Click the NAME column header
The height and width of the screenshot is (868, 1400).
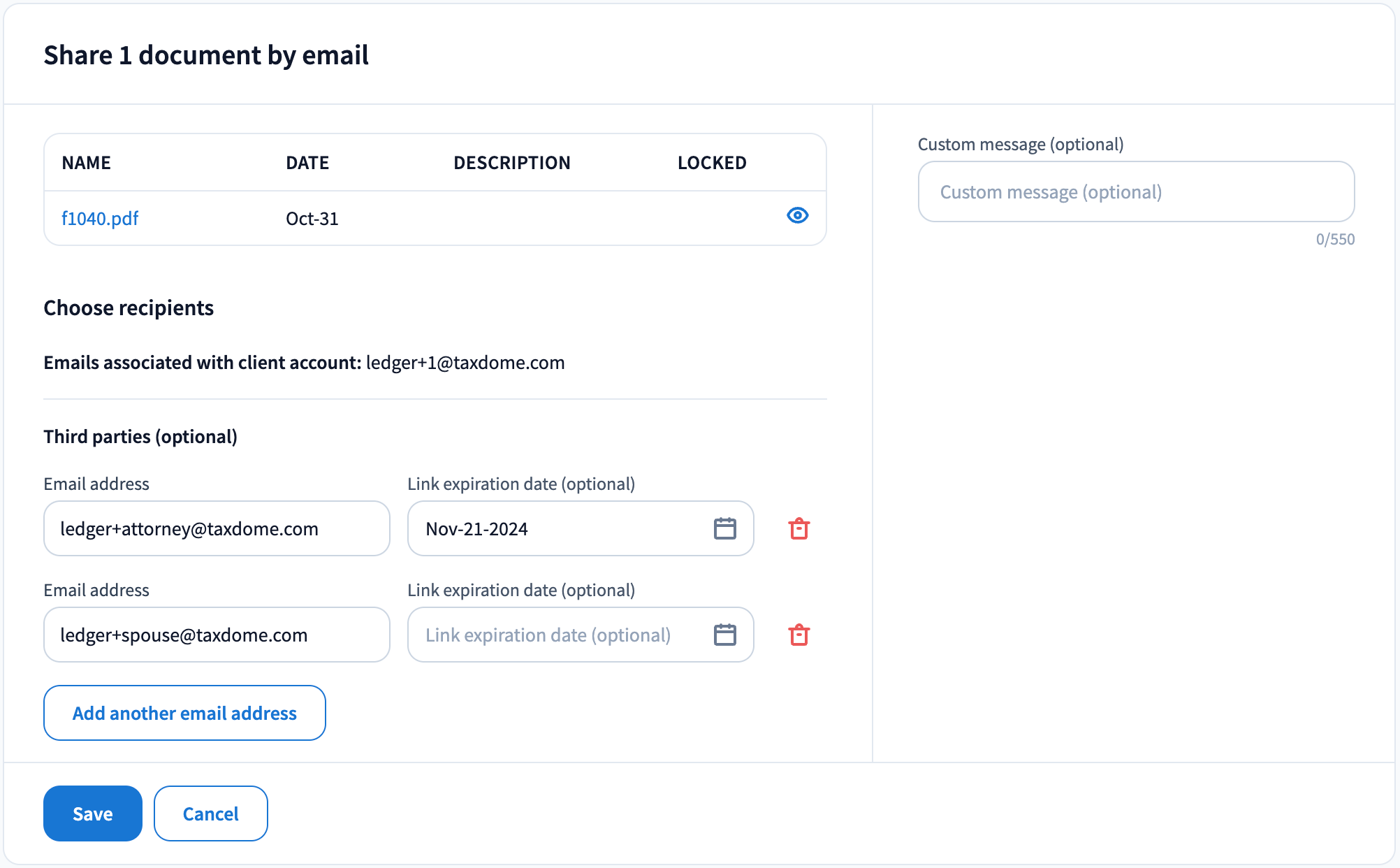tap(86, 163)
